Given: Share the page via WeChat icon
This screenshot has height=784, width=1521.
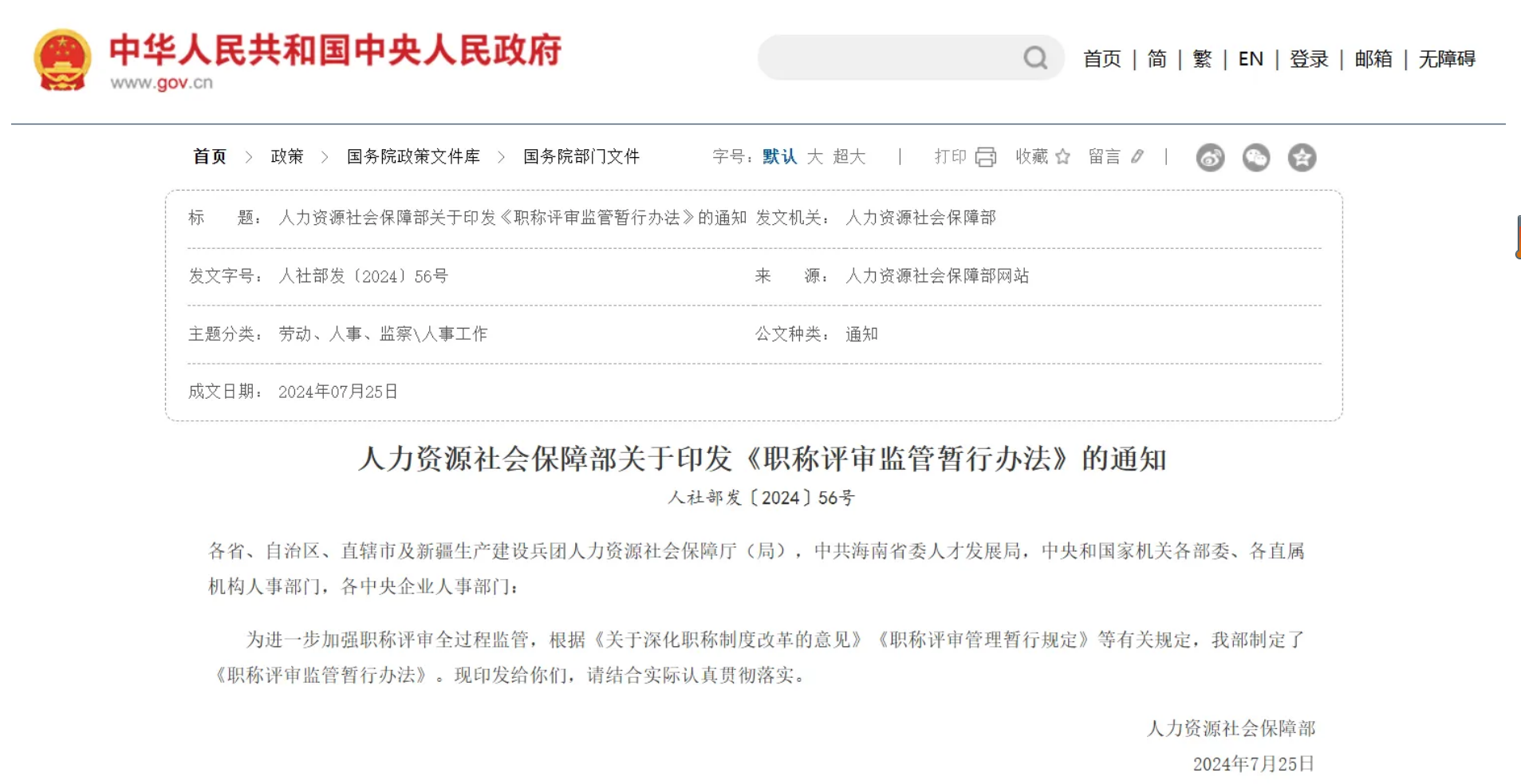Looking at the screenshot, I should tap(1256, 158).
